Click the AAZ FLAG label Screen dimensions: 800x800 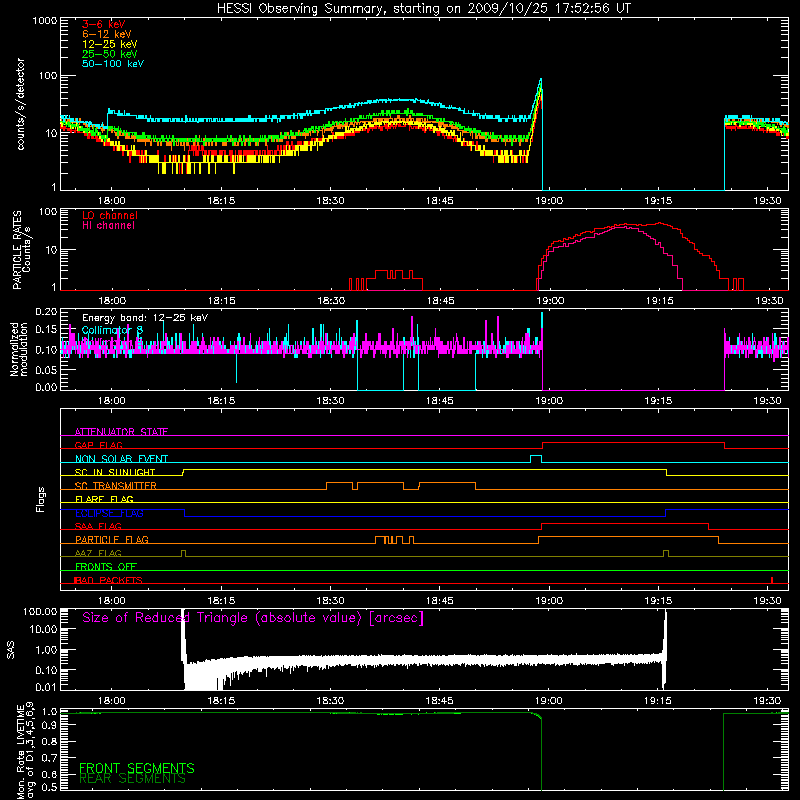98,553
